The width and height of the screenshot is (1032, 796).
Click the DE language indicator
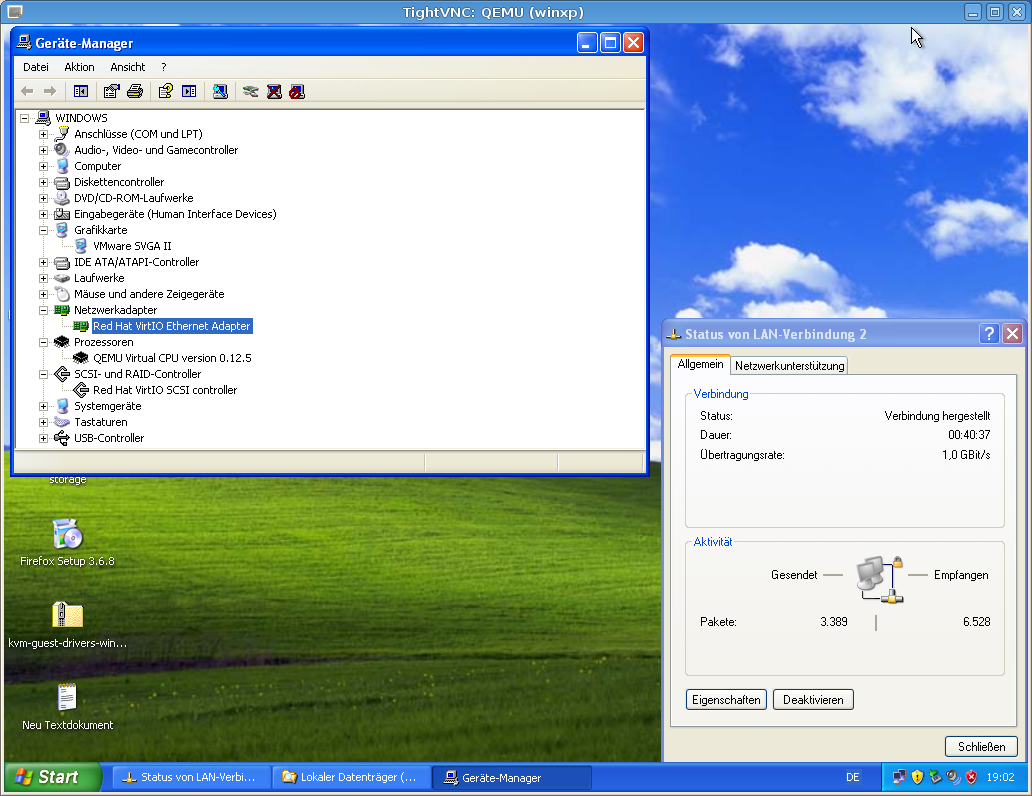pos(852,778)
